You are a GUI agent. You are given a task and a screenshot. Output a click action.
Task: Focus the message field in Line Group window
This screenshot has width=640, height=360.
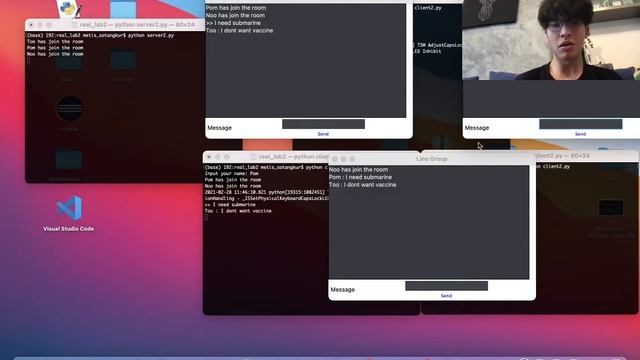coord(447,286)
